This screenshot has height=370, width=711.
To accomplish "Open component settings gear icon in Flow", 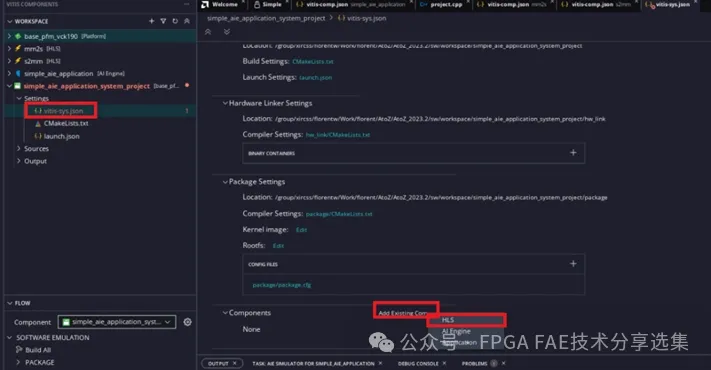I will pos(187,322).
